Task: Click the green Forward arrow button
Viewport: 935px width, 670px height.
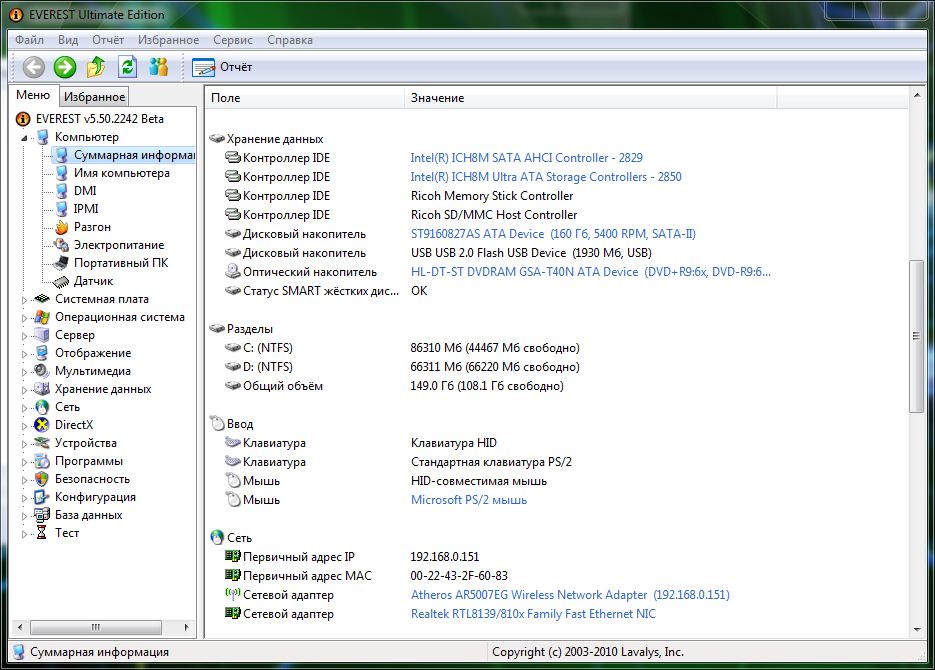Action: pyautogui.click(x=64, y=67)
